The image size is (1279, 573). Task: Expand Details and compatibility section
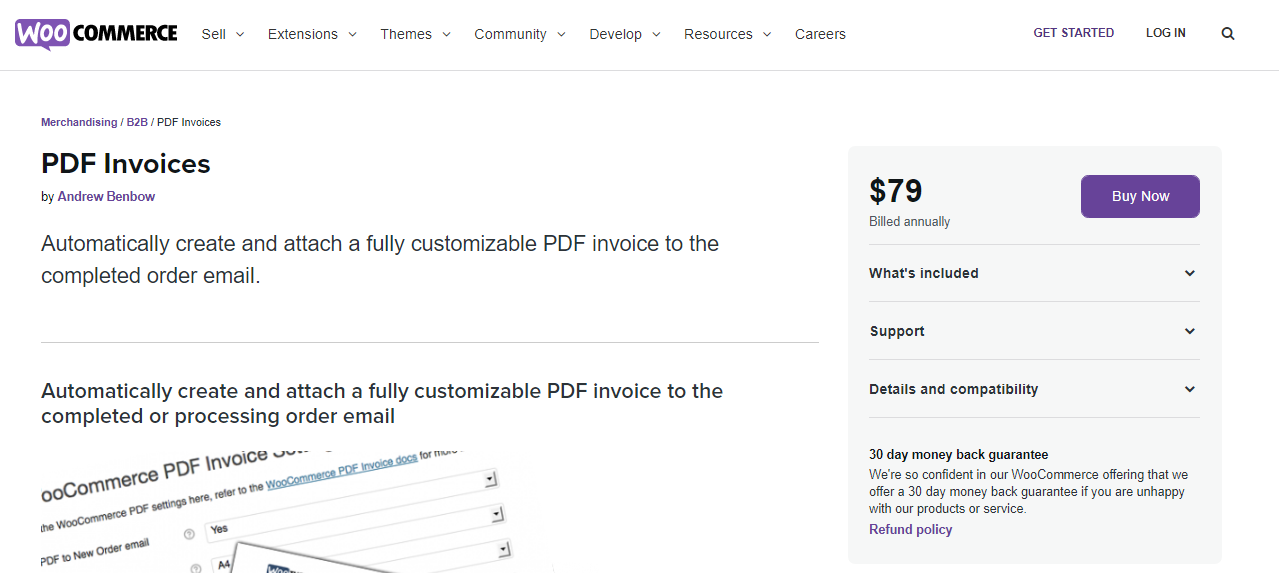(x=1034, y=389)
